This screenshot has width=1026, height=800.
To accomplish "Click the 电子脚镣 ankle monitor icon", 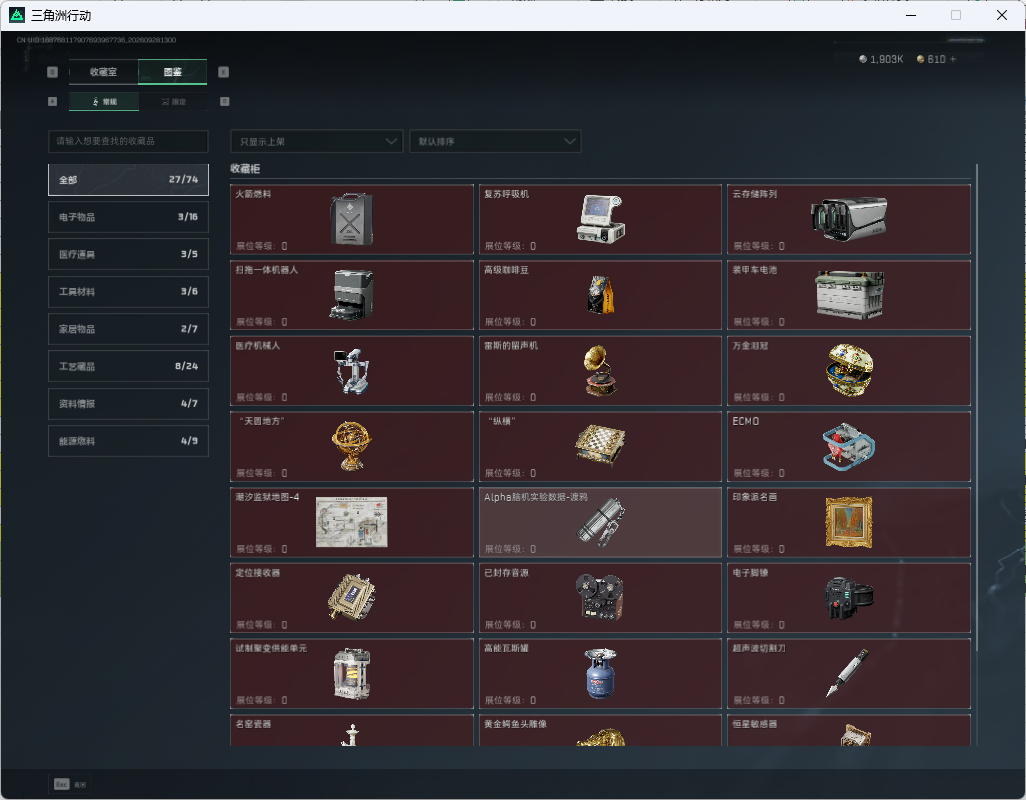I will (849, 598).
